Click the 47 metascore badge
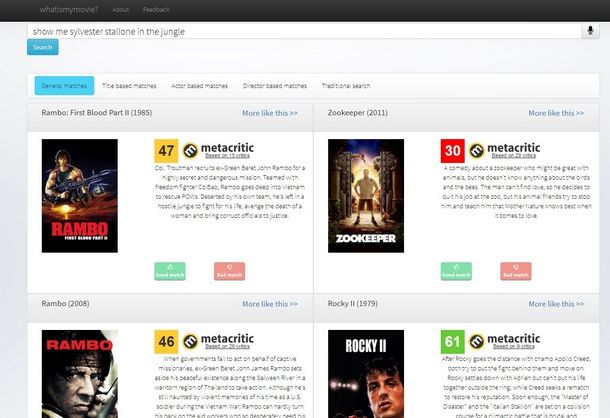This screenshot has width=610, height=418. (167, 151)
